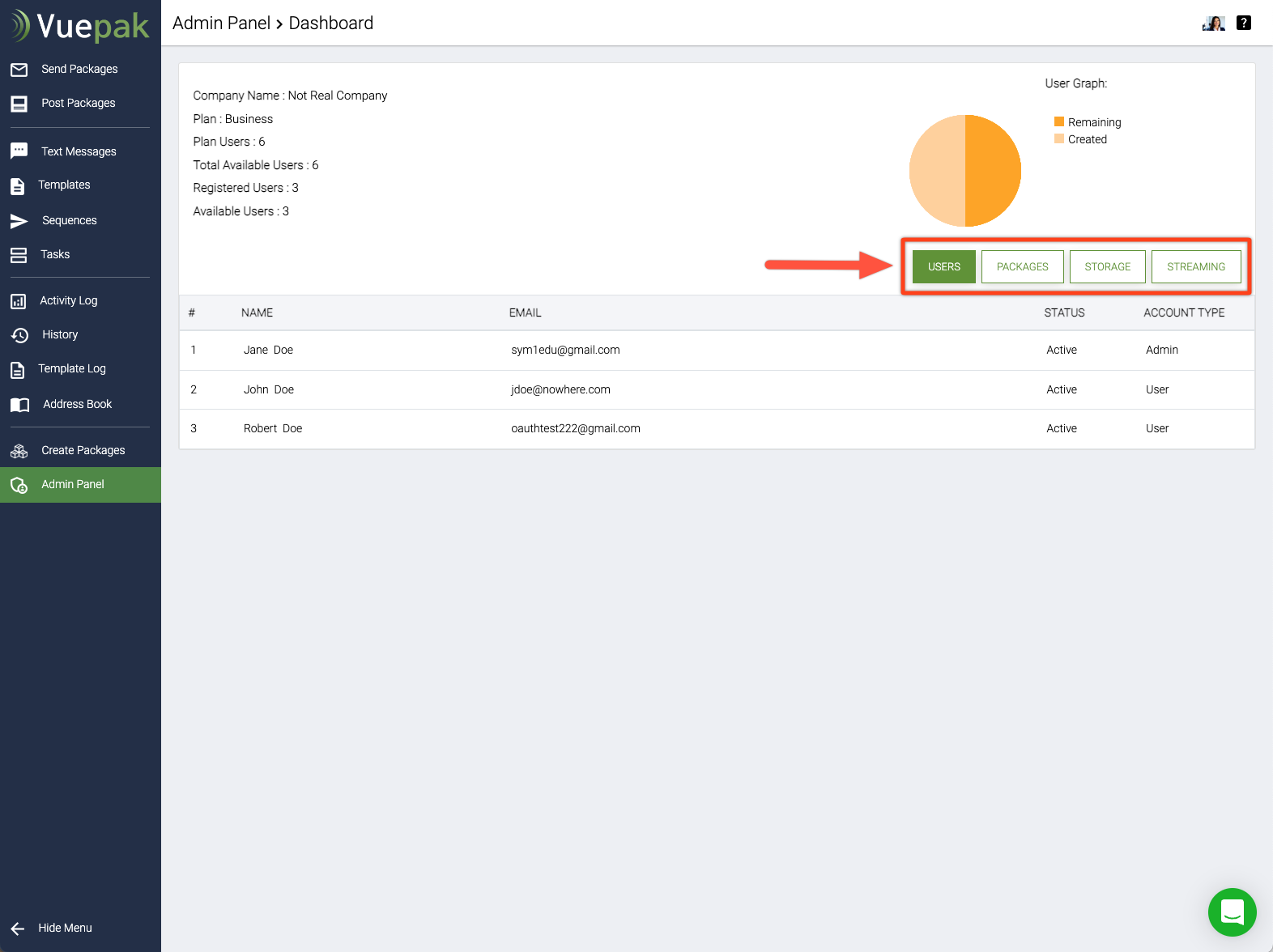Collapse sidebar with Hide Menu
Screen dimensions: 1273x952
[52, 928]
